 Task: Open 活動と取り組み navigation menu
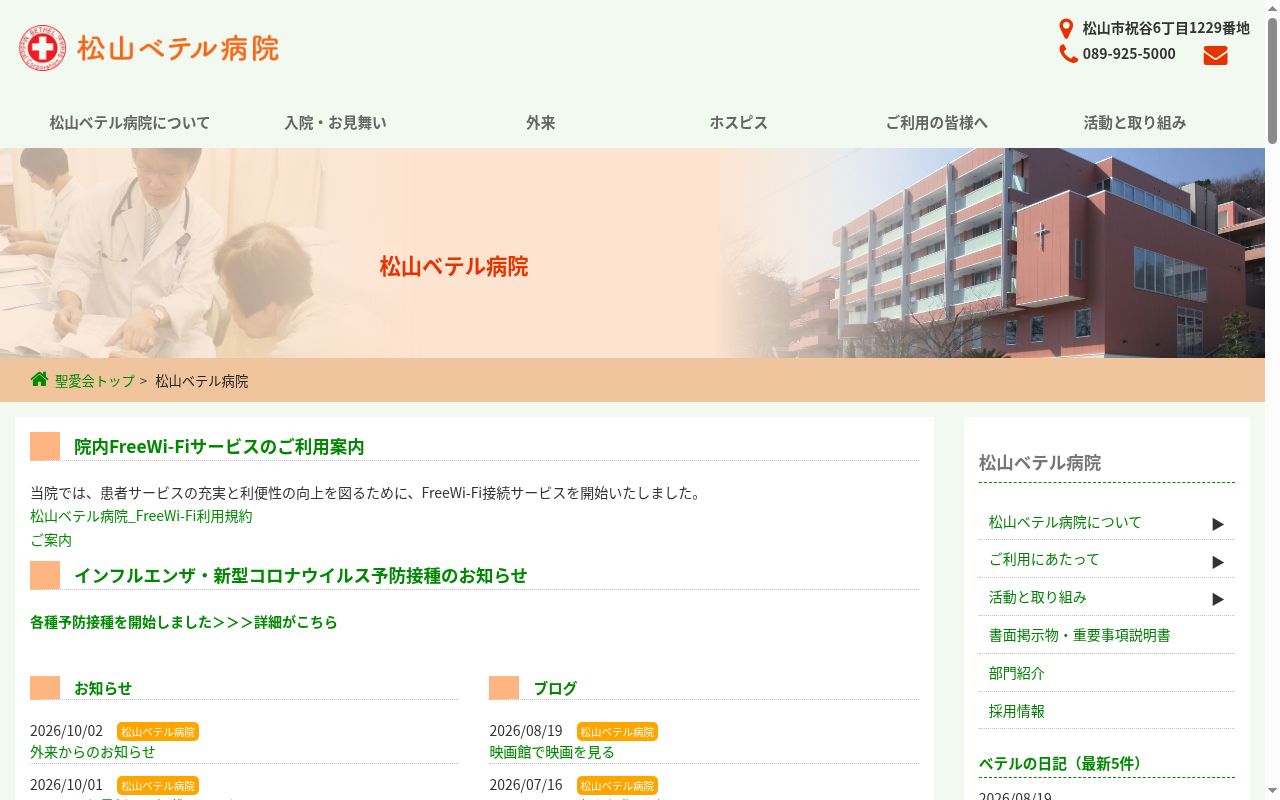(1134, 122)
